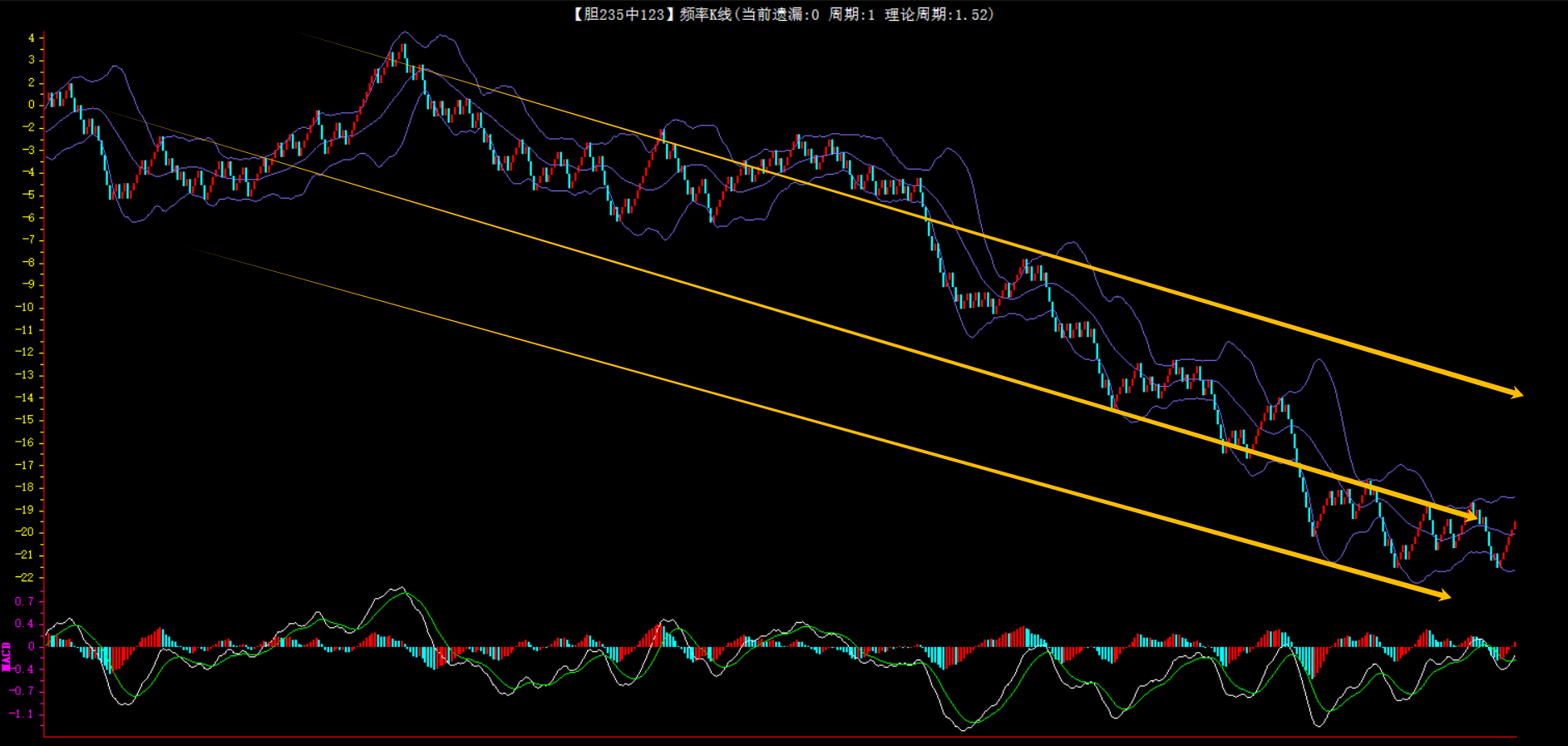This screenshot has height=746, width=1568.
Task: Click the 0 label on price axis
Action: pos(32,105)
